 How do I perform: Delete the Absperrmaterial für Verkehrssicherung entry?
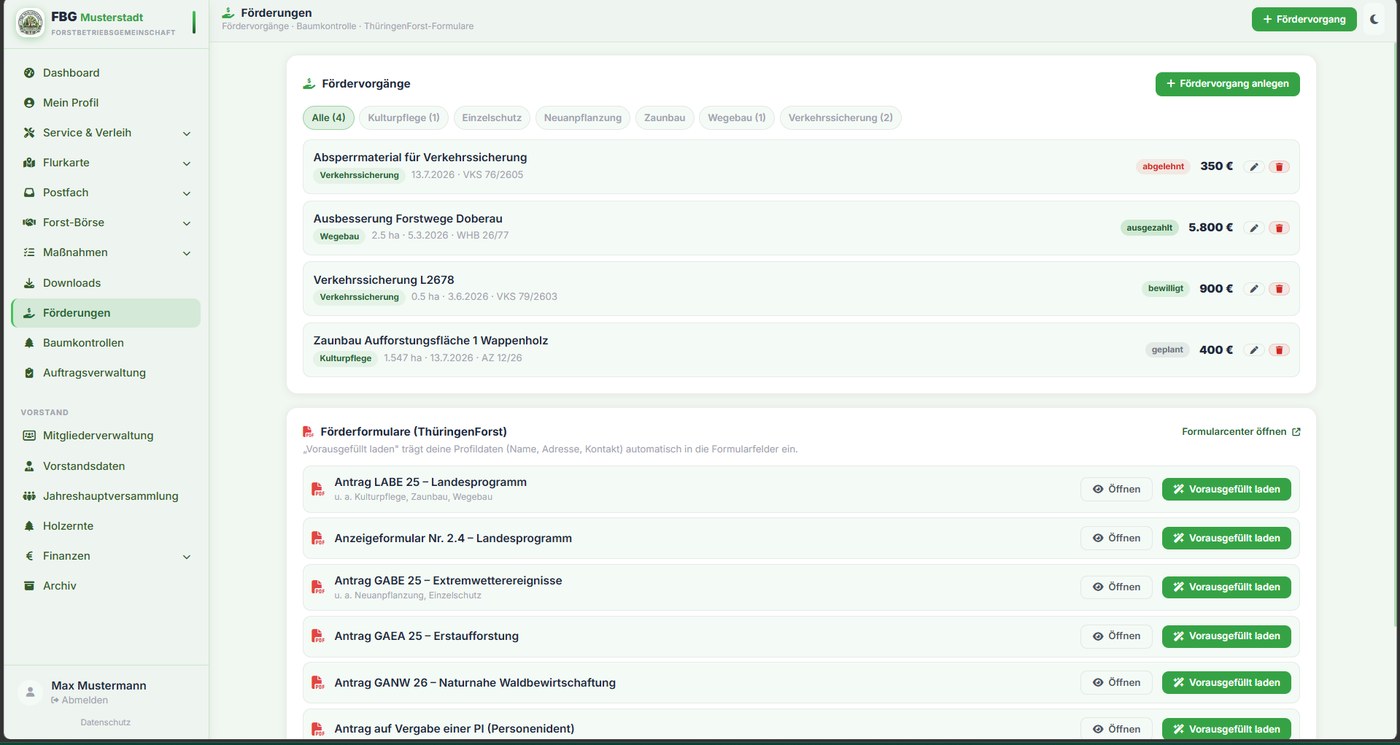pos(1279,167)
